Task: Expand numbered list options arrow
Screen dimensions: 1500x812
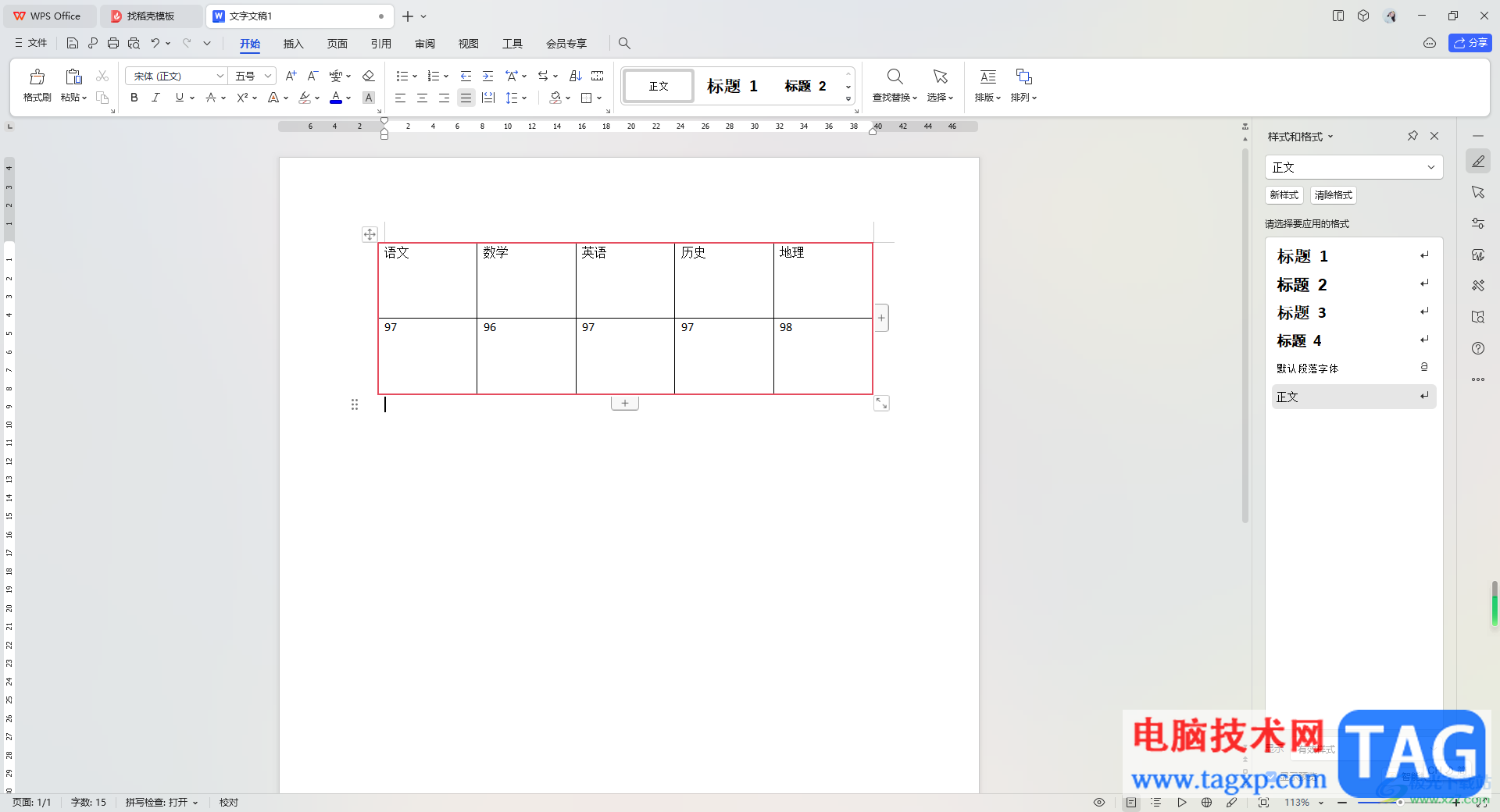Action: point(446,76)
